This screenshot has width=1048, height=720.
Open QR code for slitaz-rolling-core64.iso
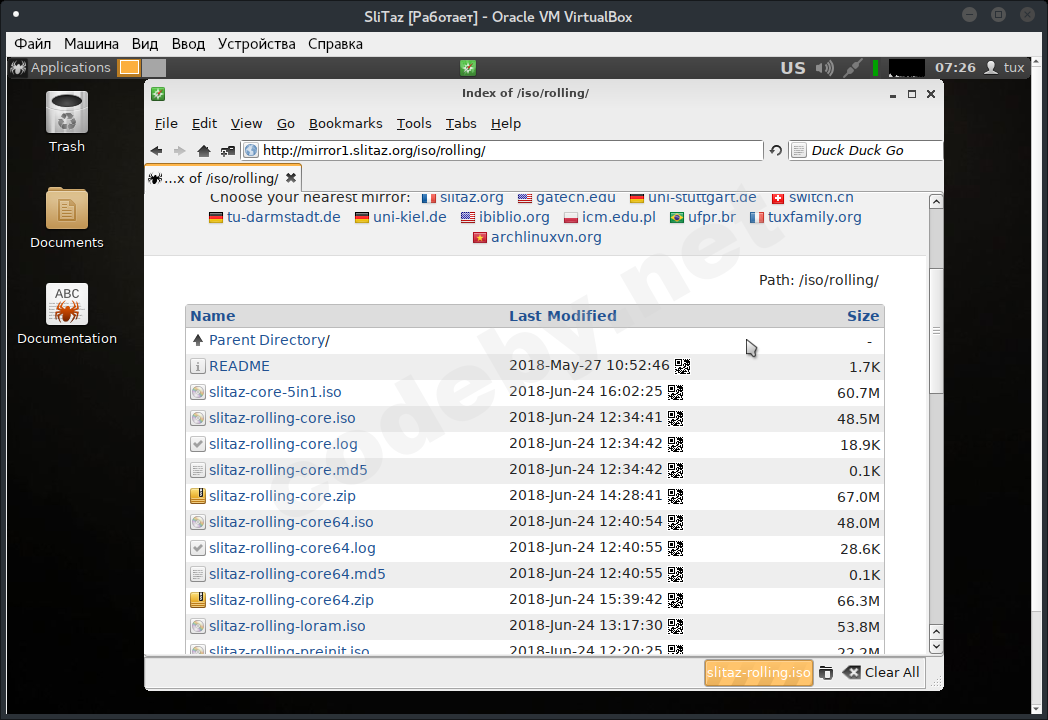pyautogui.click(x=675, y=522)
